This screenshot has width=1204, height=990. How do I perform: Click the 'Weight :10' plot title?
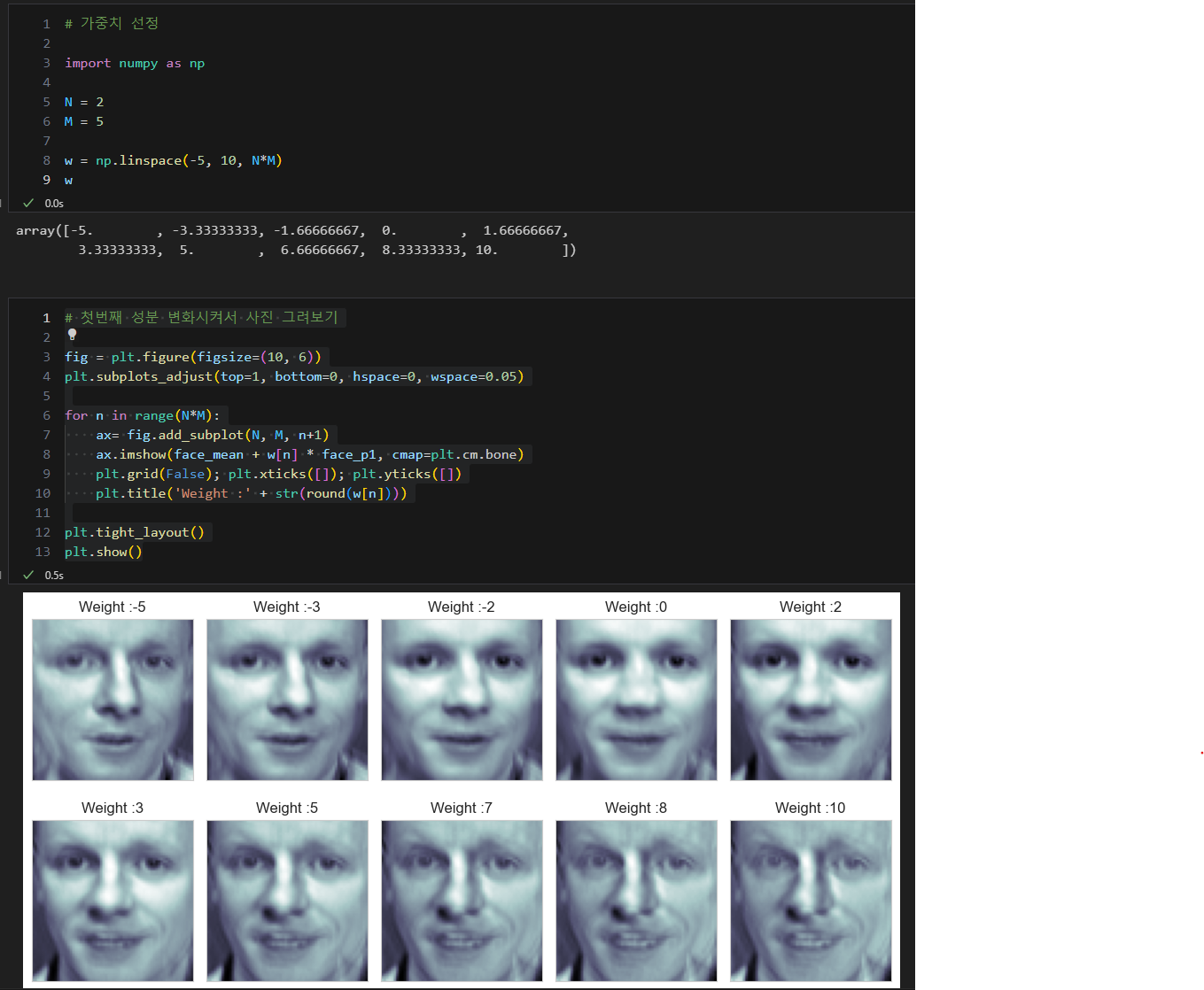[x=811, y=808]
